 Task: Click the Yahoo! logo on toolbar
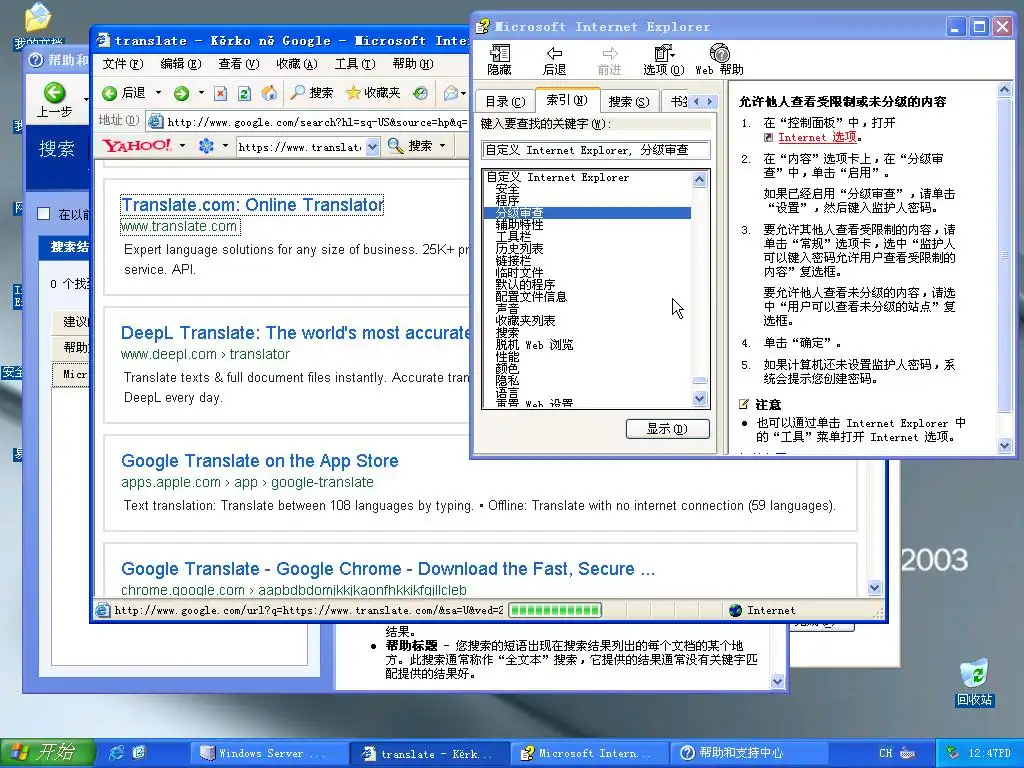pos(137,146)
